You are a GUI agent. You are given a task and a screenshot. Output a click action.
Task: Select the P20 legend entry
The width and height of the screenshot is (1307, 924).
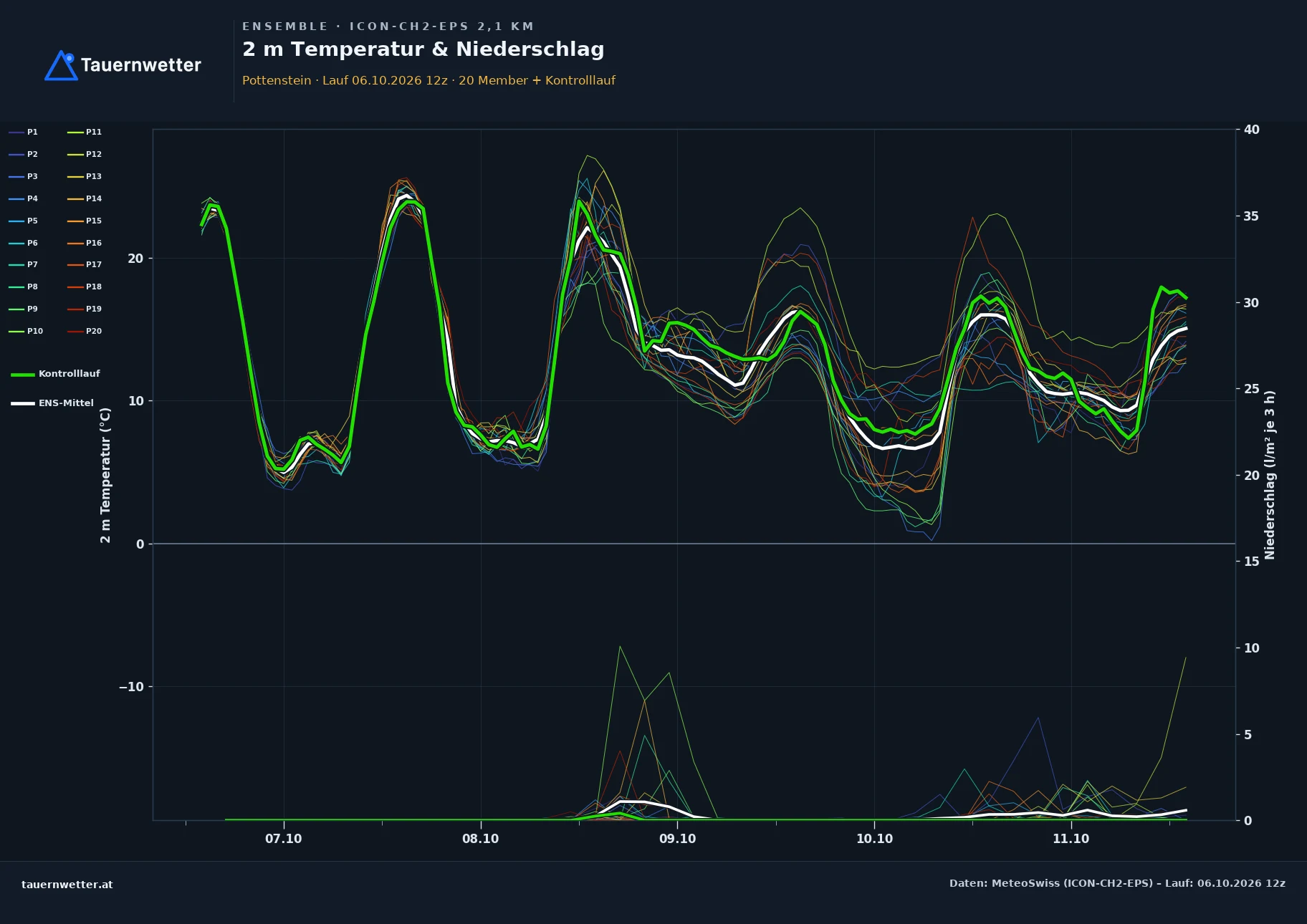[x=85, y=331]
